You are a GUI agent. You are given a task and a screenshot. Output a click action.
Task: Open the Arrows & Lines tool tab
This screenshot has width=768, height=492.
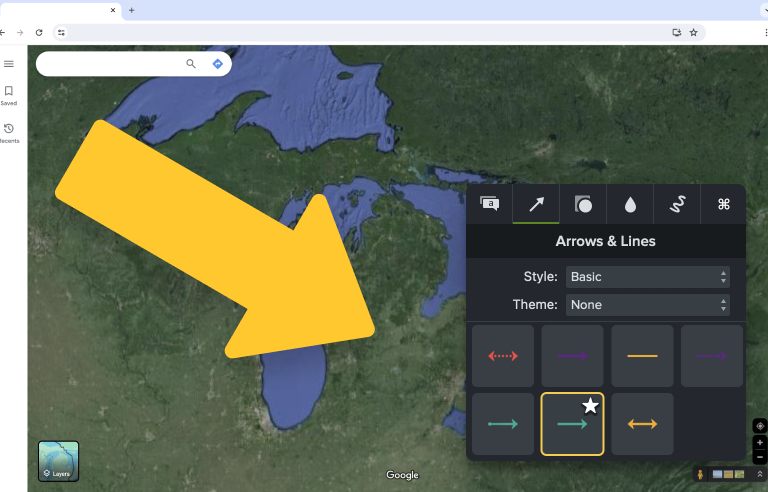[x=536, y=204]
